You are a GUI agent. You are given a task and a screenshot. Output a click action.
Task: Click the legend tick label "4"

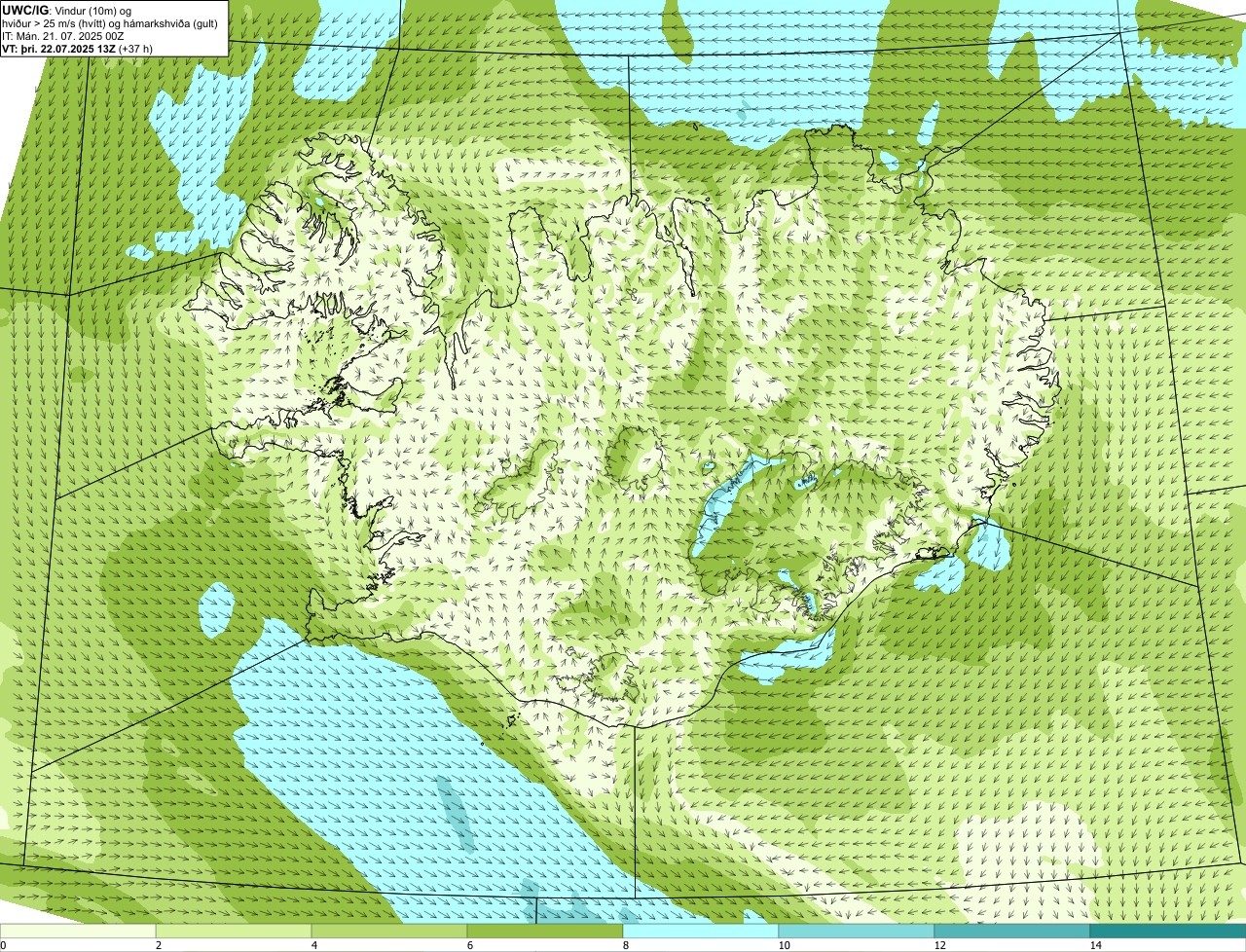tap(313, 945)
